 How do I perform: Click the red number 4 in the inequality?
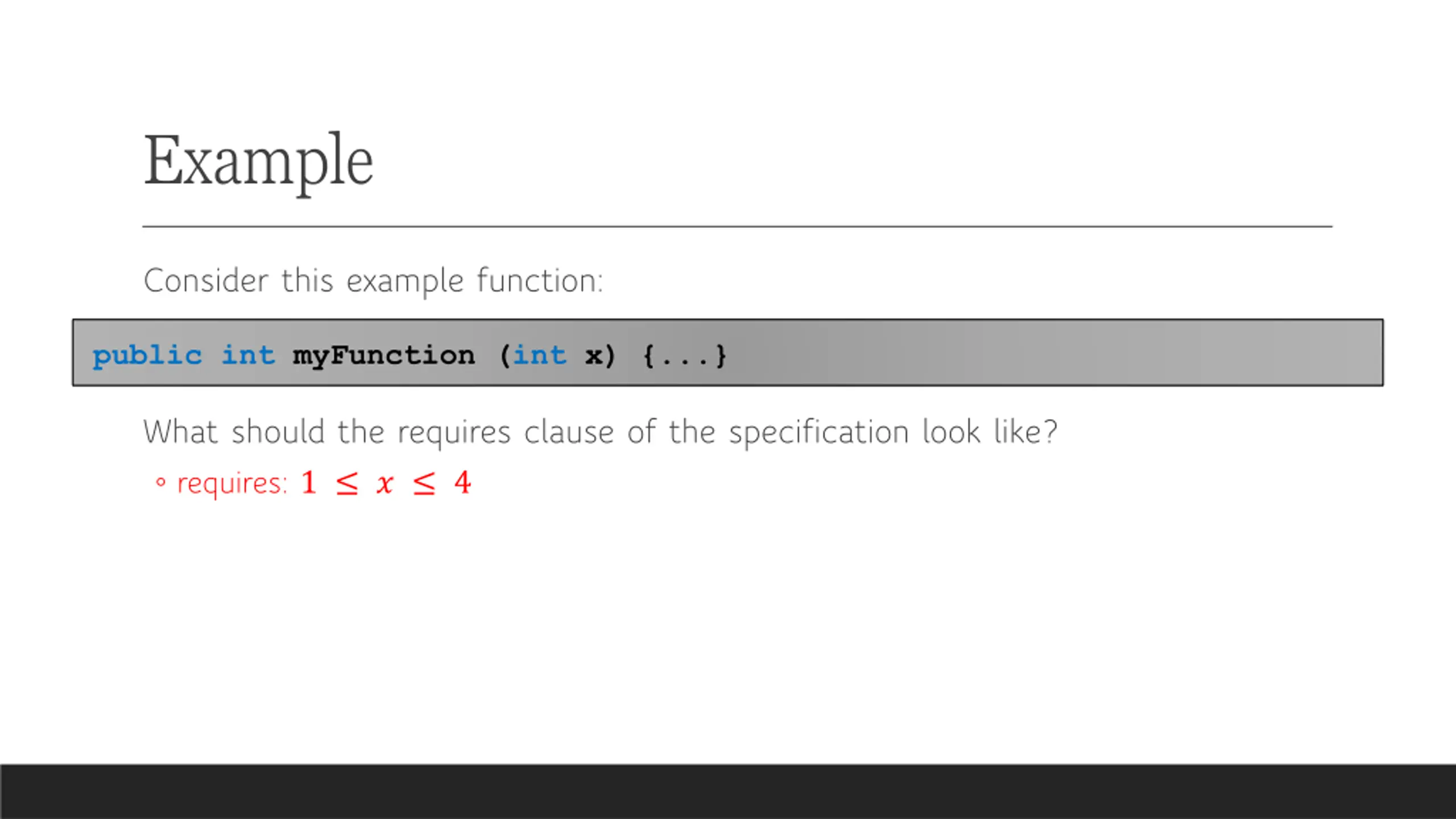462,483
